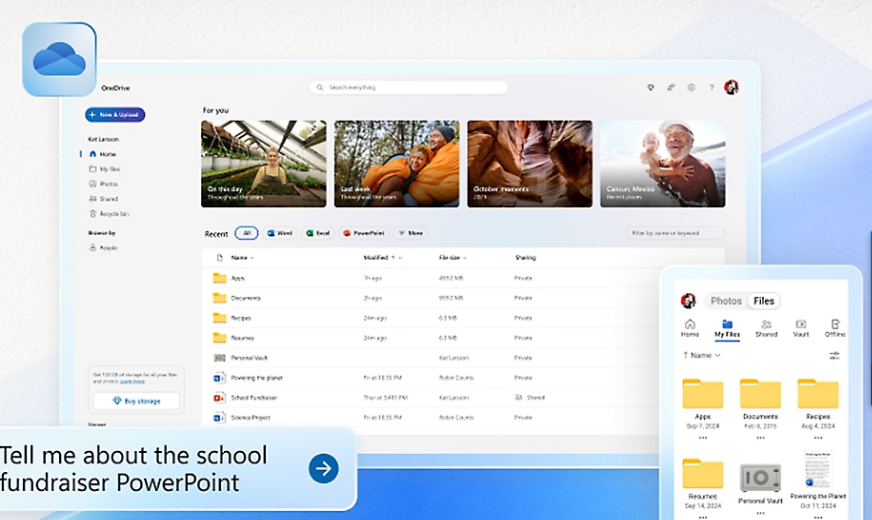Open My files in the sidebar

[x=105, y=169]
